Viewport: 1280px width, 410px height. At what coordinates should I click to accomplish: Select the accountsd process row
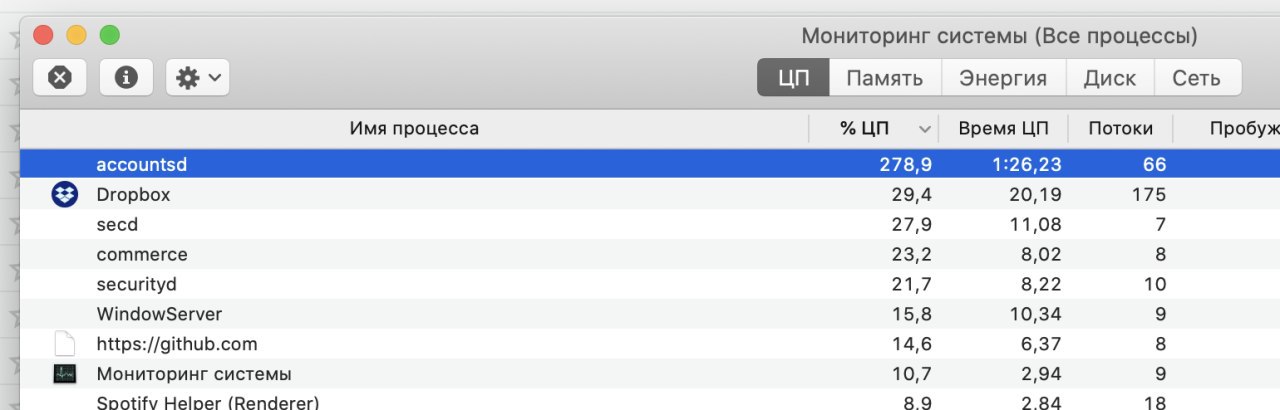click(650, 164)
